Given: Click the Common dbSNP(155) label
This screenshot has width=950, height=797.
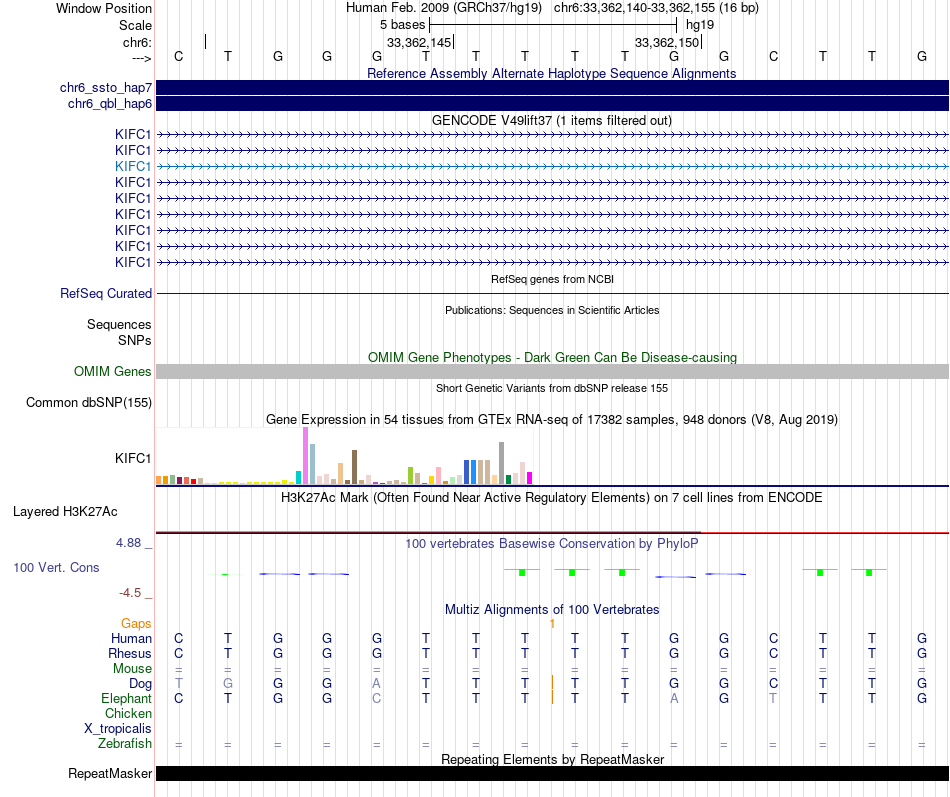Looking at the screenshot, I should coord(88,402).
